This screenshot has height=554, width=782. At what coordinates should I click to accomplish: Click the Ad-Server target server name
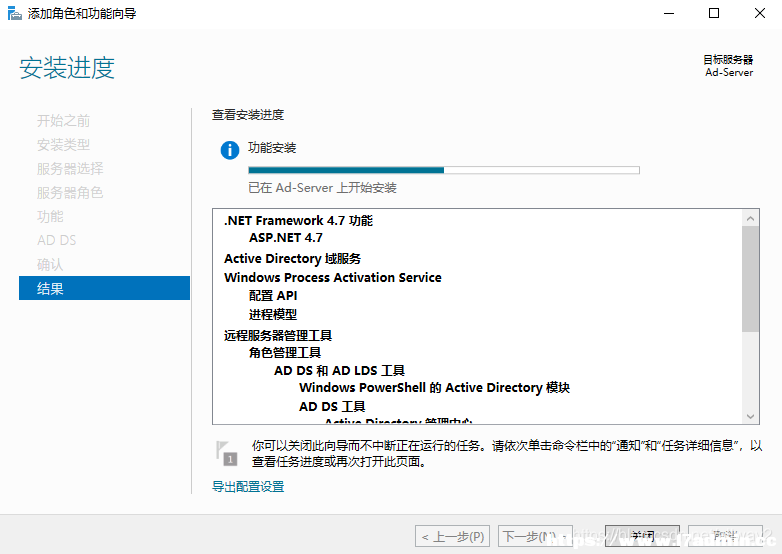[729, 73]
